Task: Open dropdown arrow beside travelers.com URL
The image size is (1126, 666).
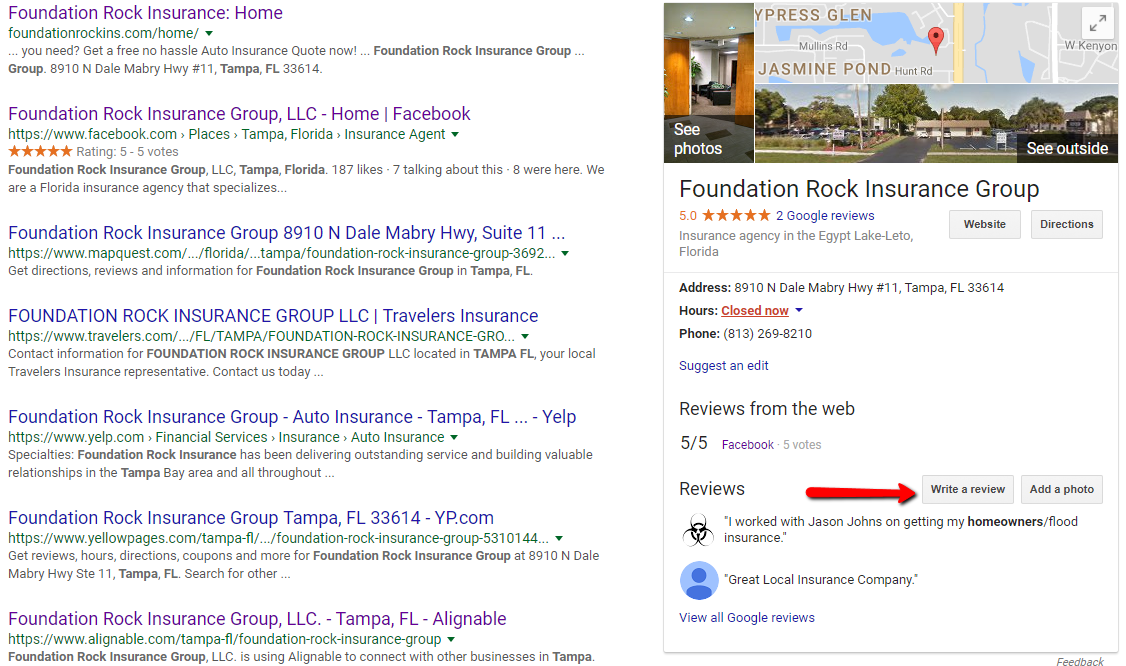Action: 525,336
